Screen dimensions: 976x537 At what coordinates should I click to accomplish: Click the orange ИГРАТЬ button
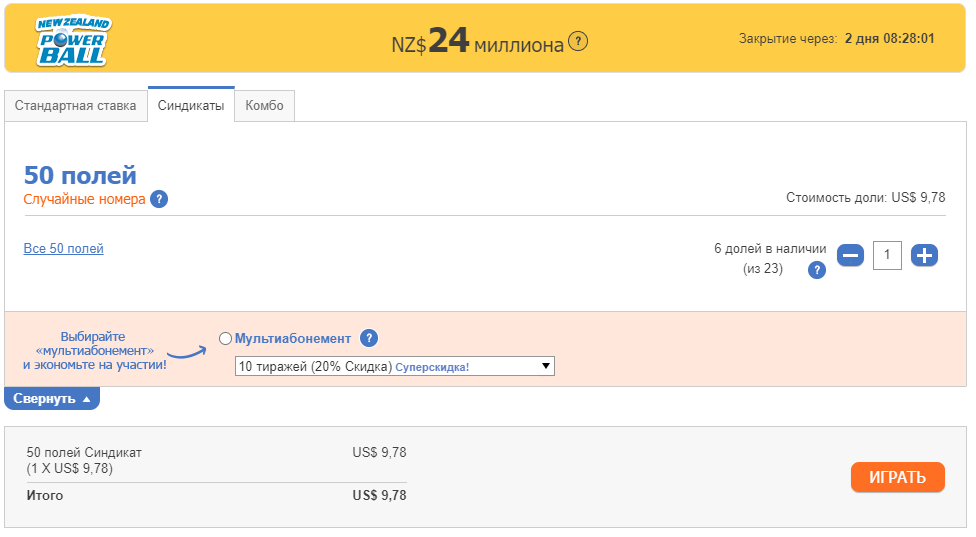[x=898, y=477]
